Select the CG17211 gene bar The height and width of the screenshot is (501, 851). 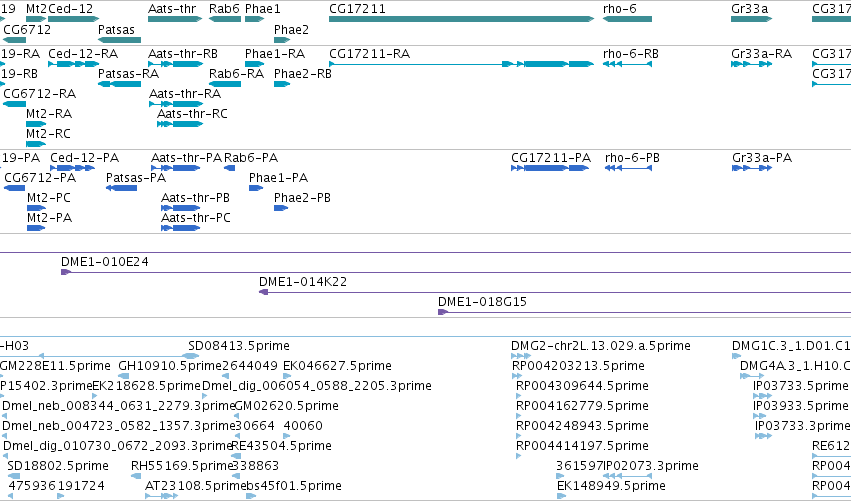click(x=461, y=19)
